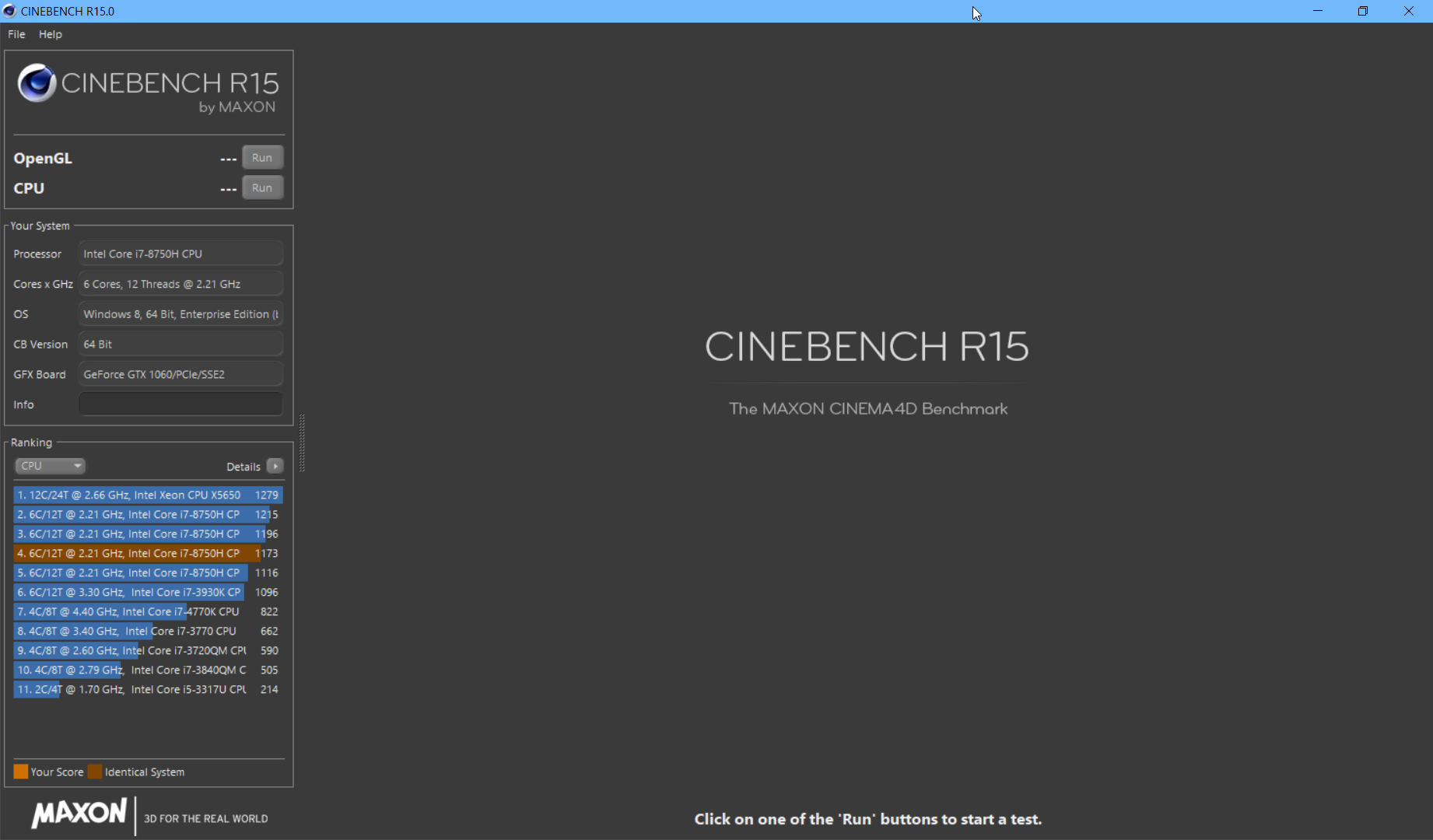
Task: Run the OpenGL benchmark test
Action: coord(262,158)
